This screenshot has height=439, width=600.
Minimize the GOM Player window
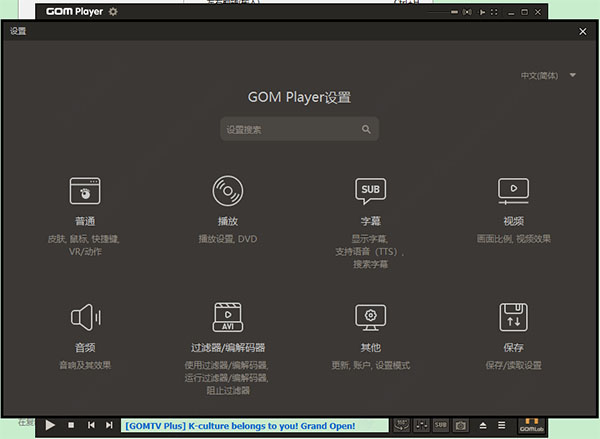[511, 13]
